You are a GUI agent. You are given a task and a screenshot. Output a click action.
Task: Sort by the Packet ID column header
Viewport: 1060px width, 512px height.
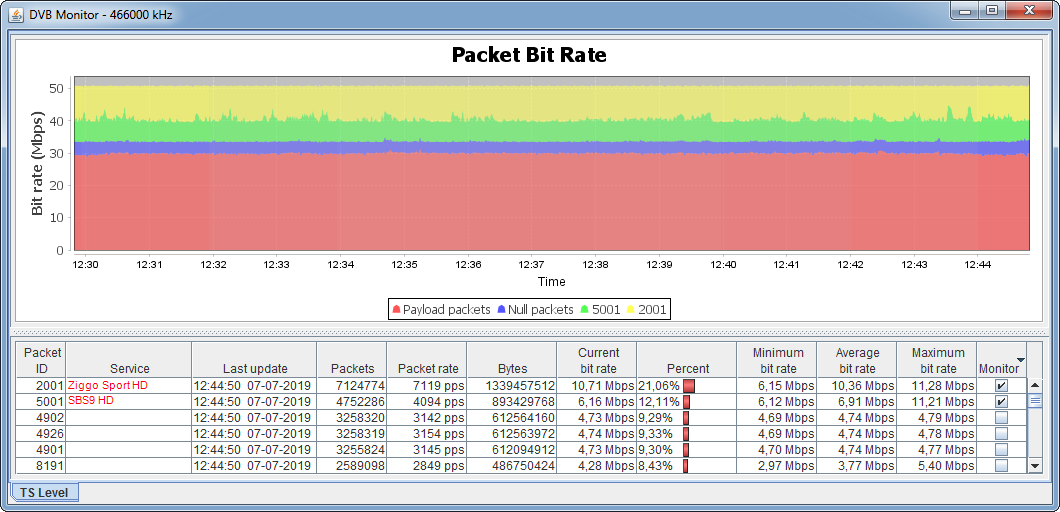click(x=42, y=360)
